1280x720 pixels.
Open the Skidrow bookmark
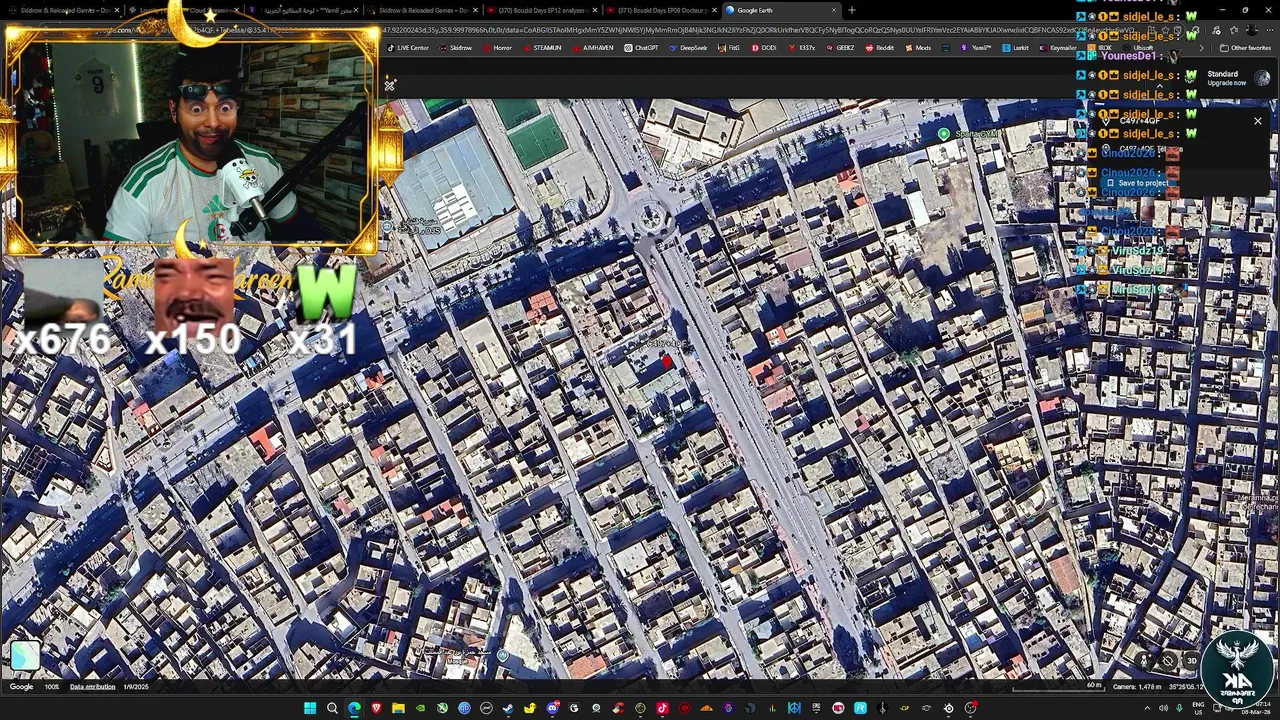pos(458,48)
